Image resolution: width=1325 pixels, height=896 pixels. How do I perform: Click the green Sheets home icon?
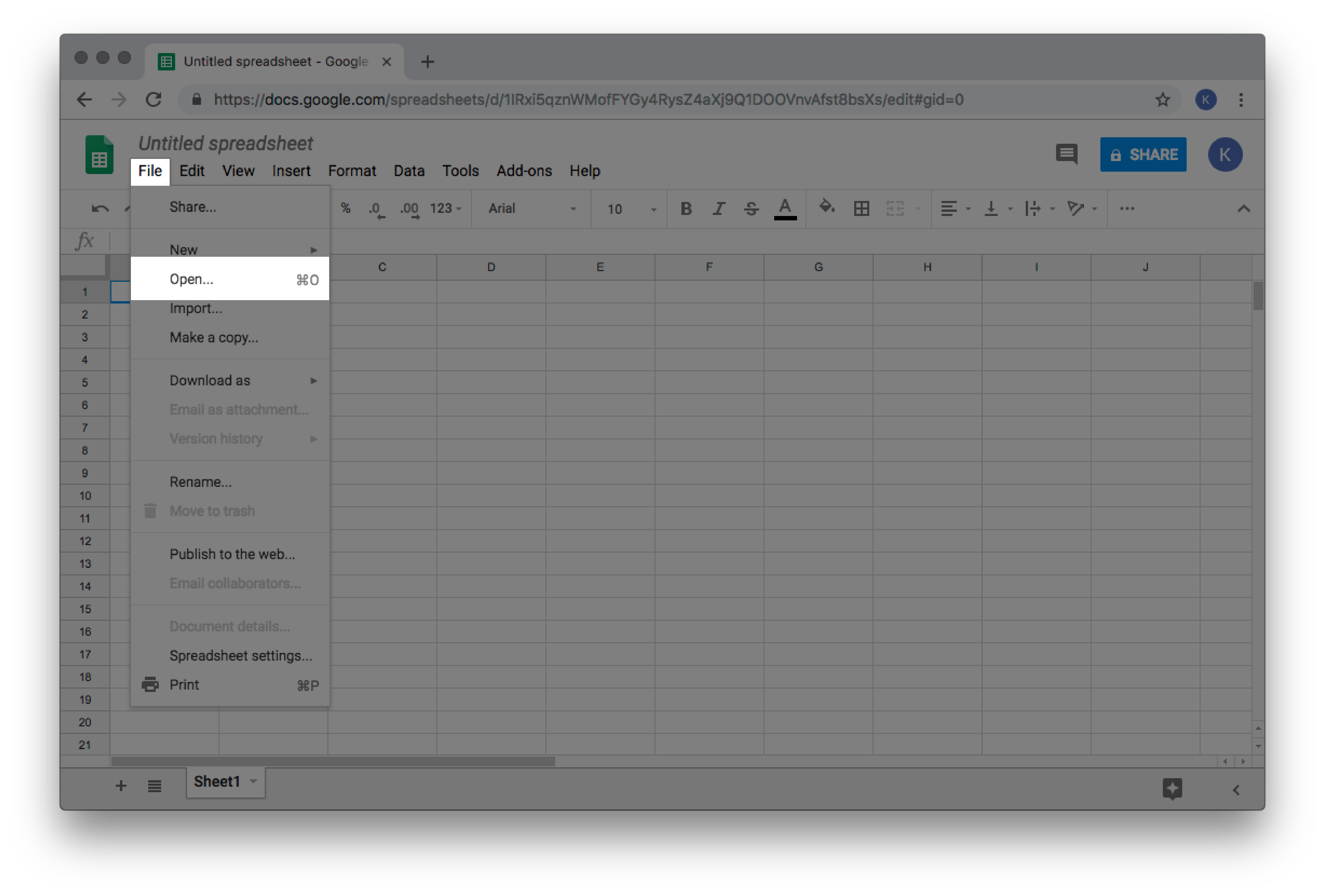click(99, 154)
